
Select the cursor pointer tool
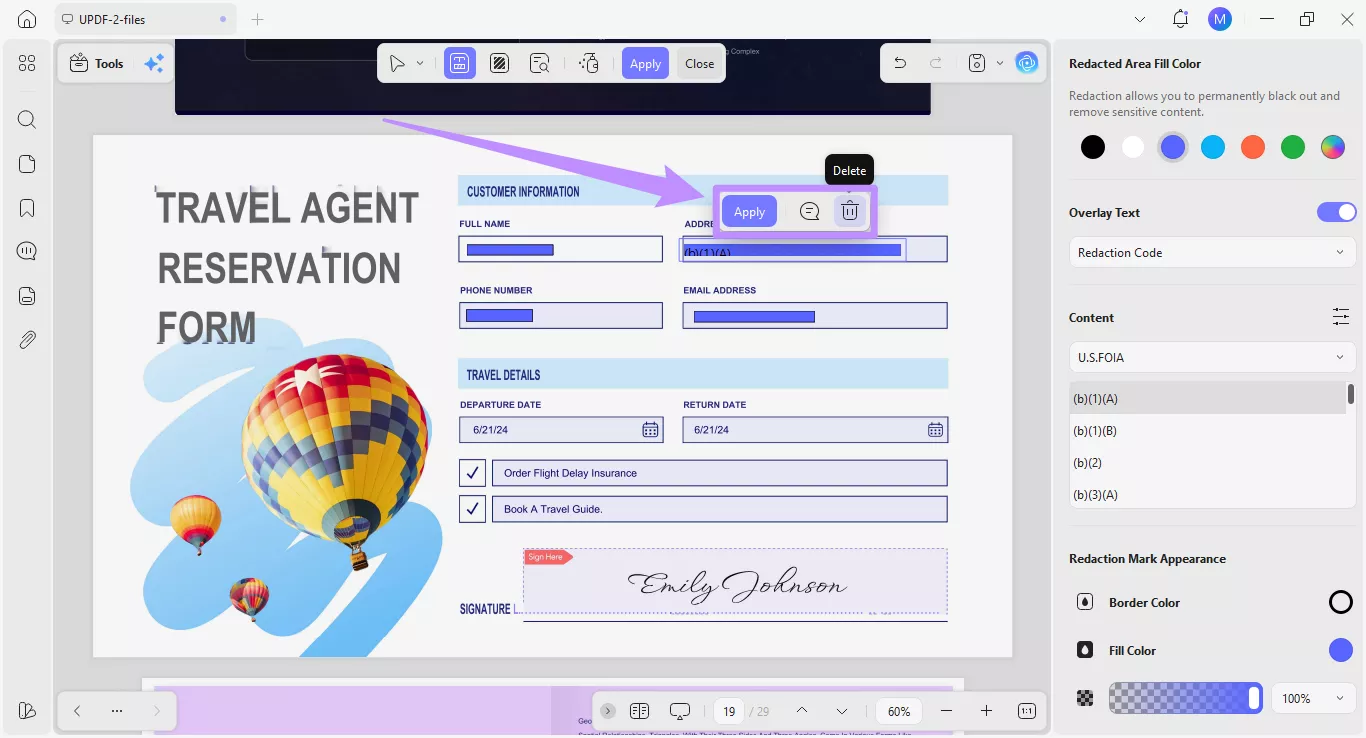[x=398, y=64]
